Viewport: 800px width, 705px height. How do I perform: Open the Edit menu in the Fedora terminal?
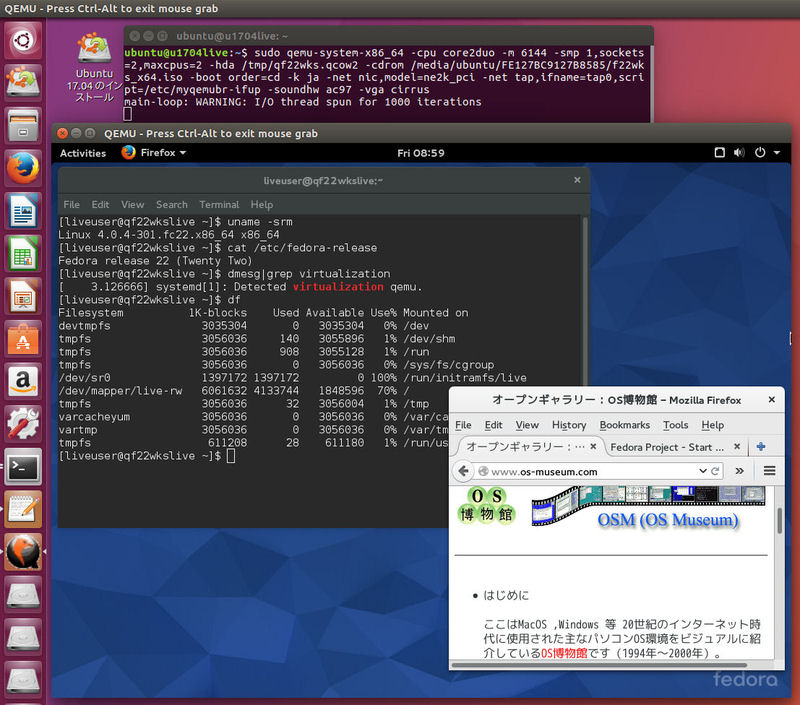tap(100, 205)
